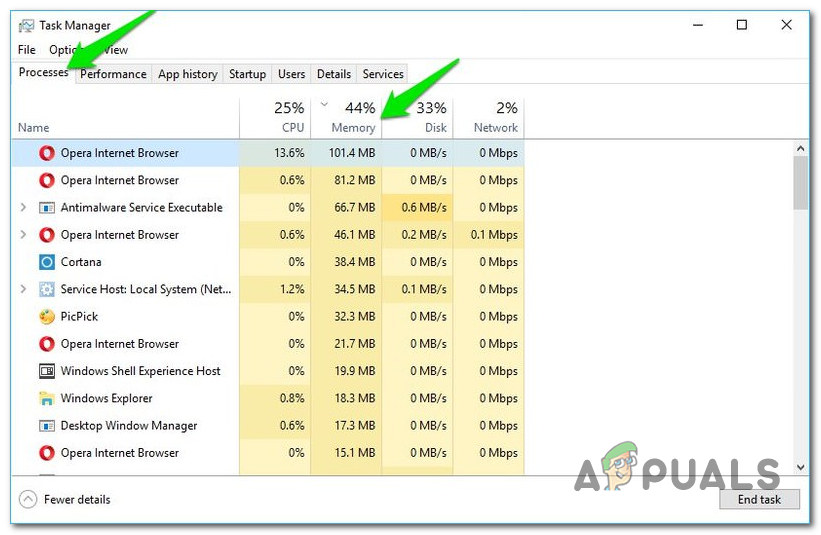This screenshot has width=821, height=535.
Task: Click the 0.2 MB/s disk value
Action: [x=424, y=235]
